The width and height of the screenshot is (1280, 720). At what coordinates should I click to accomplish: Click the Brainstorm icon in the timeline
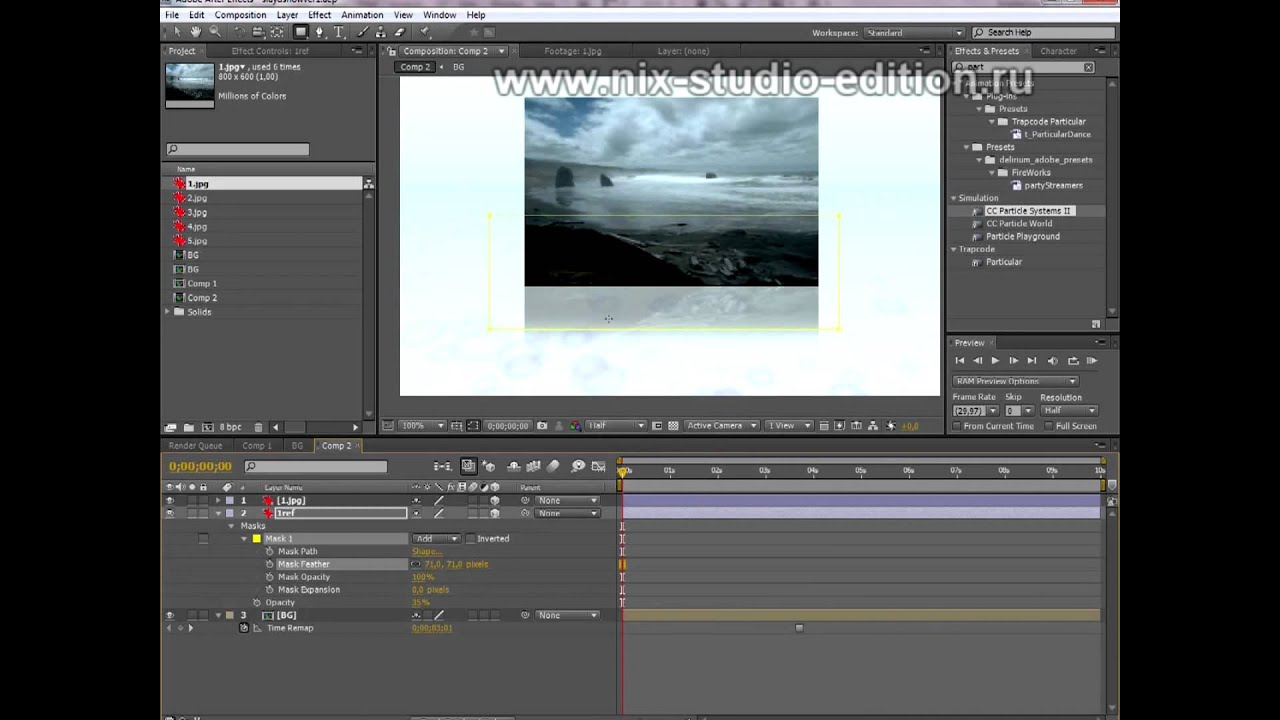[x=578, y=466]
